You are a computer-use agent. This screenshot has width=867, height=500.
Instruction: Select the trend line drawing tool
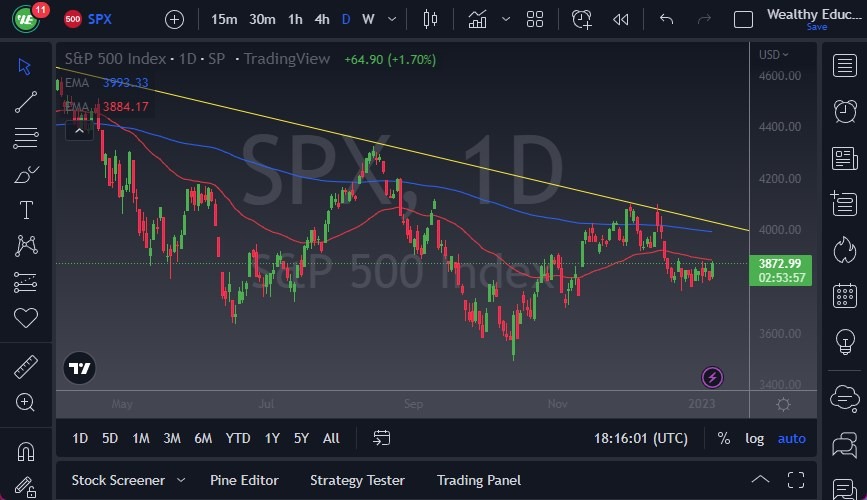[26, 101]
